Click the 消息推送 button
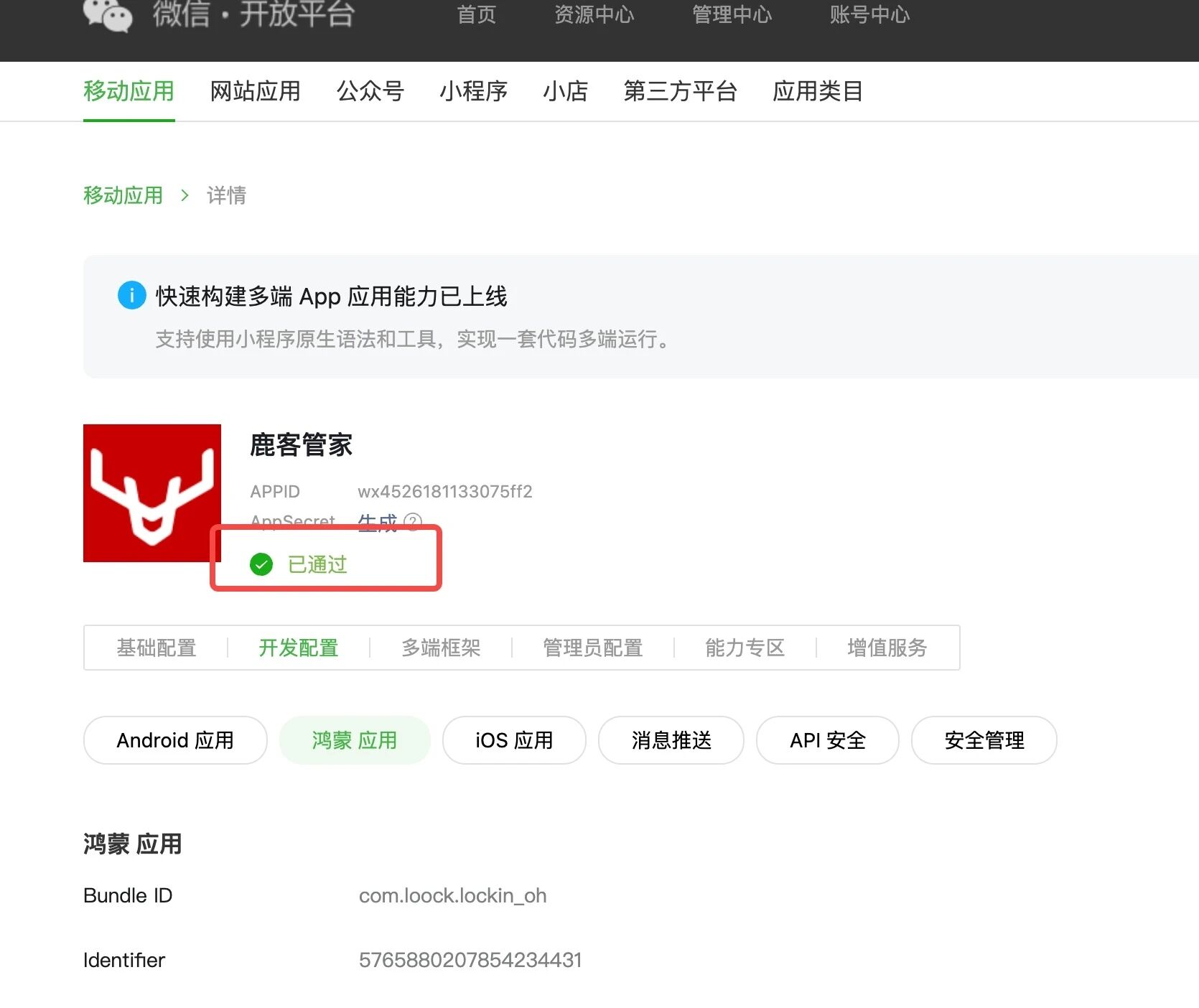The image size is (1199, 1008). click(x=671, y=740)
